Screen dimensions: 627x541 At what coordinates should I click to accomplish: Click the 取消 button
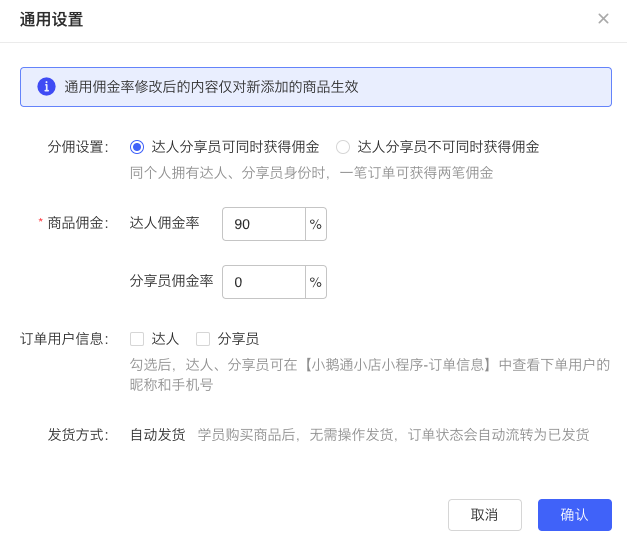coord(485,515)
